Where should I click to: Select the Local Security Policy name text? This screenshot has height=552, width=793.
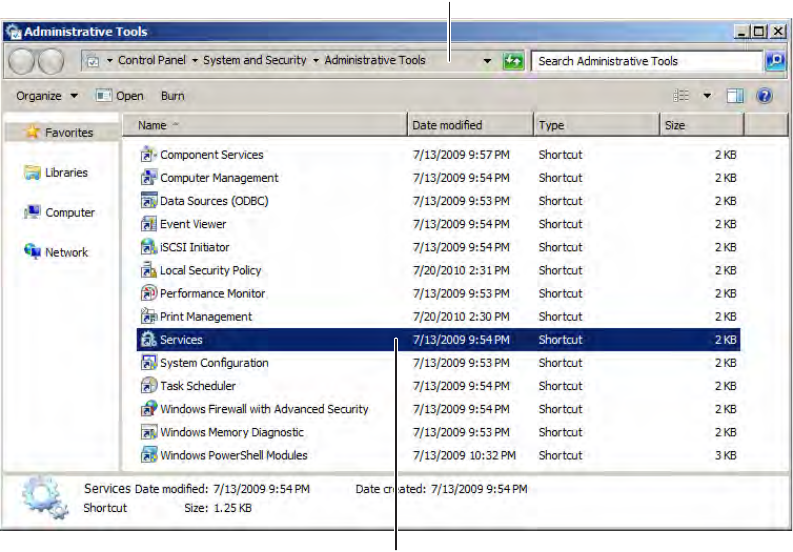(210, 270)
